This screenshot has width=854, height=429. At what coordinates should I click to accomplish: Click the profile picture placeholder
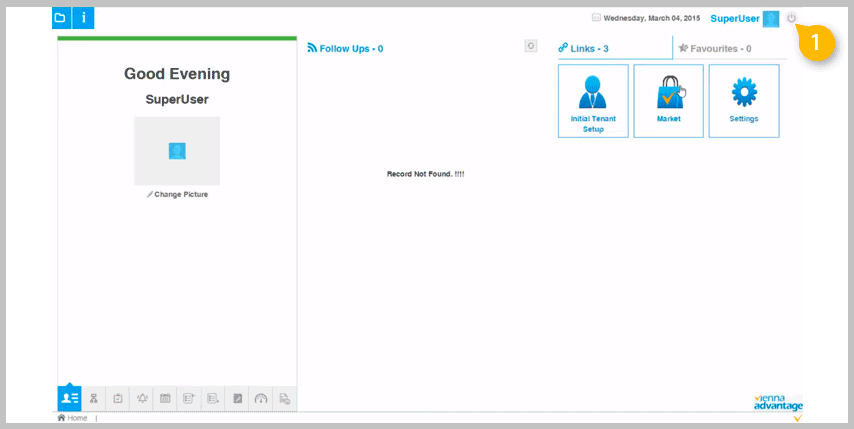point(177,151)
